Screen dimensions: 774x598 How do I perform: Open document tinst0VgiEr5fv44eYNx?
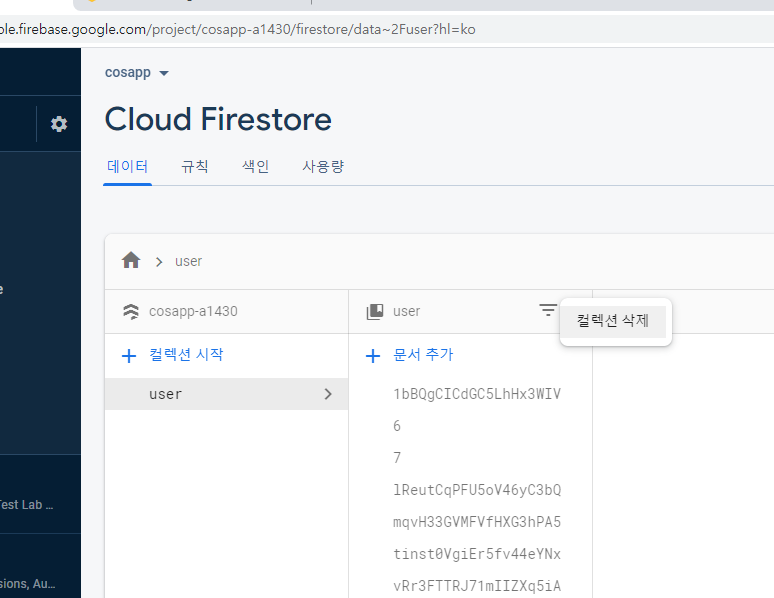(x=477, y=554)
